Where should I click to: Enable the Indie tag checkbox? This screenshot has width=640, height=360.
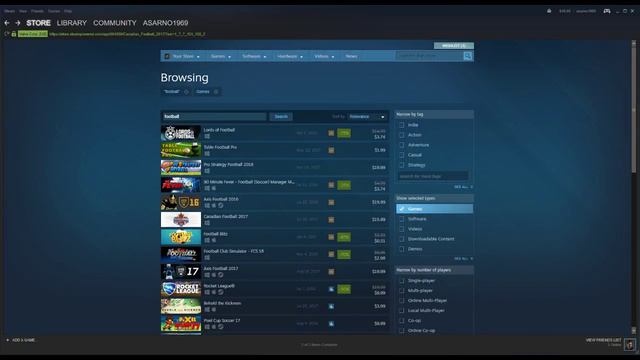pos(402,125)
